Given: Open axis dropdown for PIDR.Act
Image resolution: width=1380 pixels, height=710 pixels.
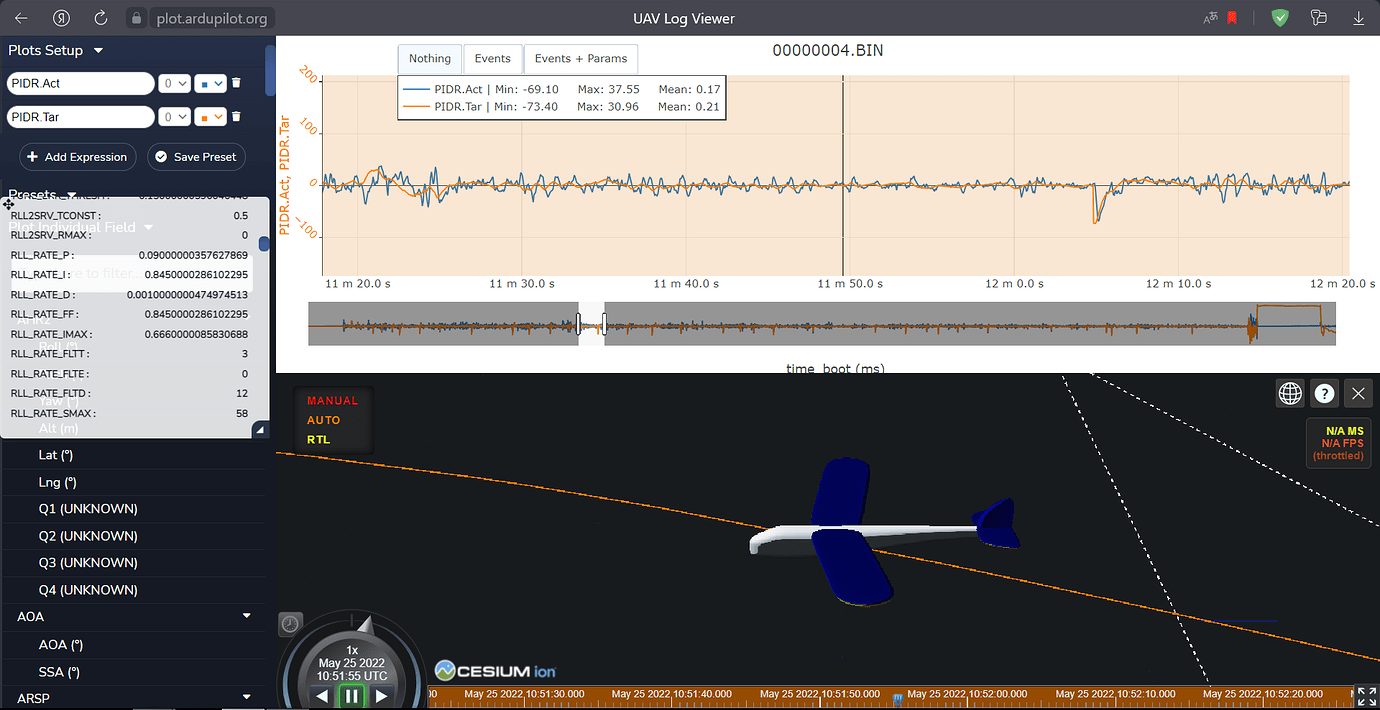Looking at the screenshot, I should [x=175, y=84].
